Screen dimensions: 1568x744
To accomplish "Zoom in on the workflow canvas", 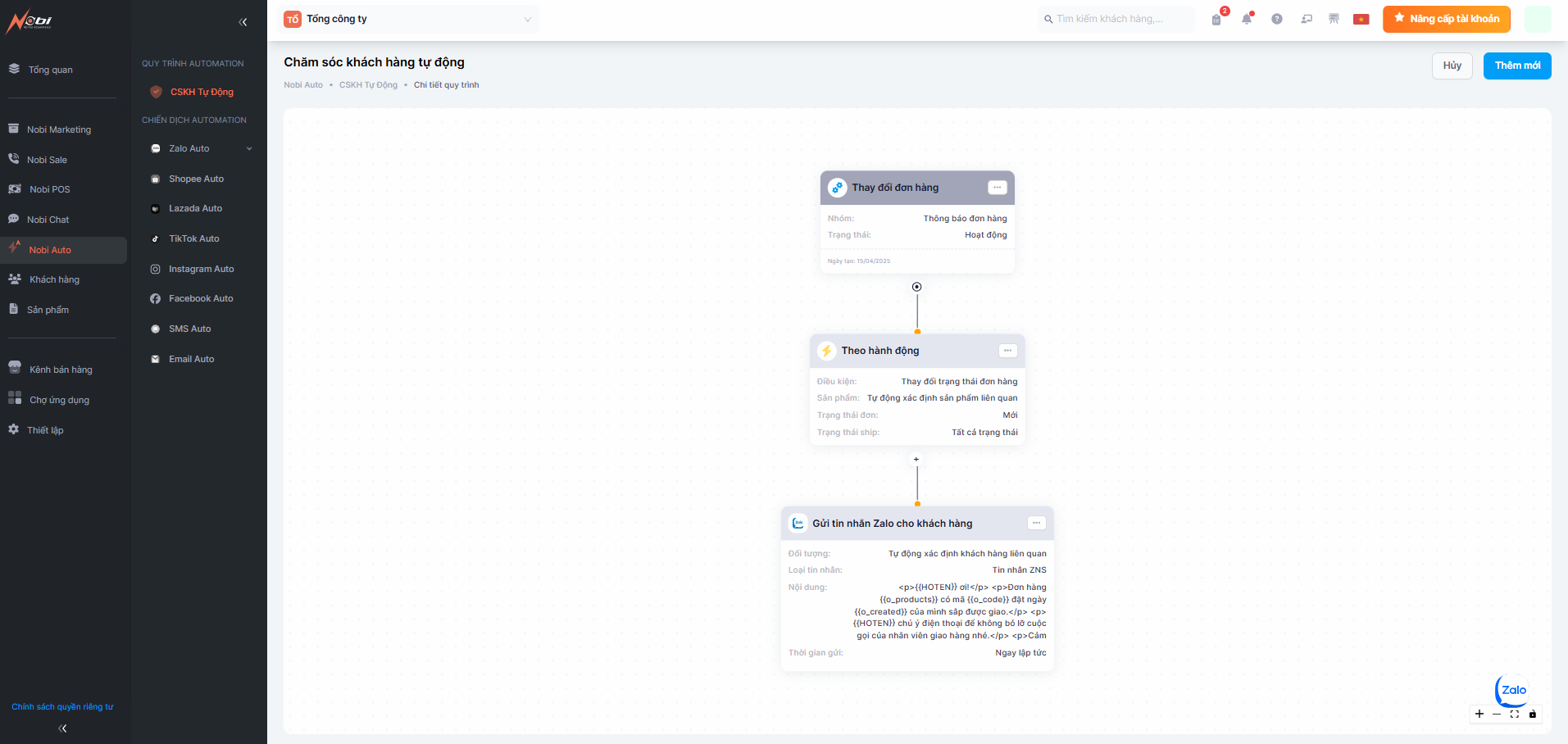I will click(x=1479, y=714).
